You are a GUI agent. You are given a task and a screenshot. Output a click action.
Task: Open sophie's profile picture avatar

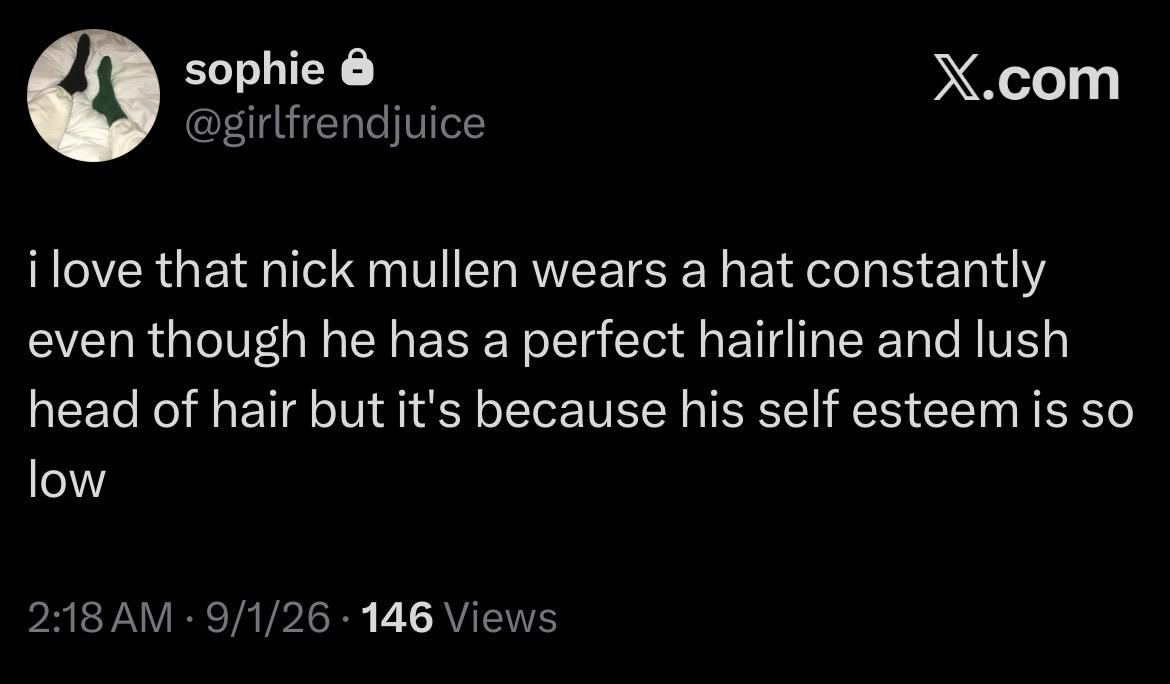click(x=93, y=95)
